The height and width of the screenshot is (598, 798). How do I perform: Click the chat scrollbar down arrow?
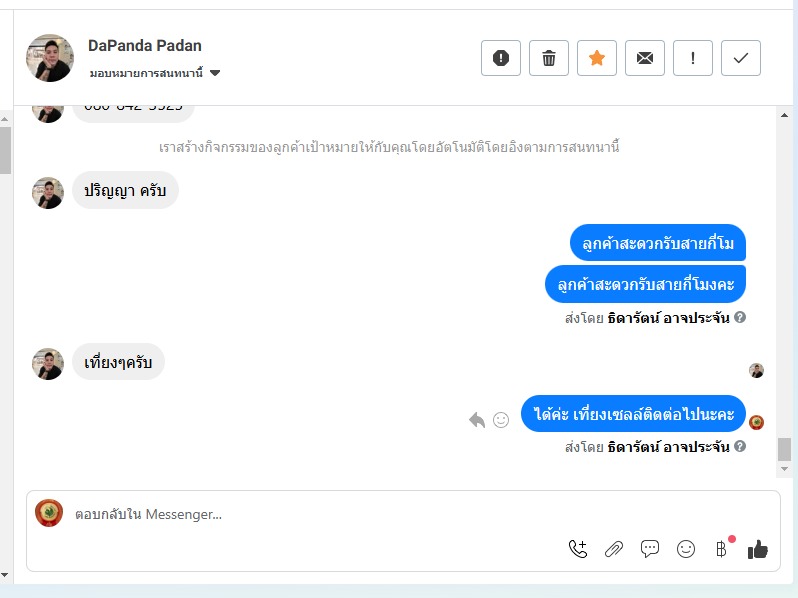point(784,469)
